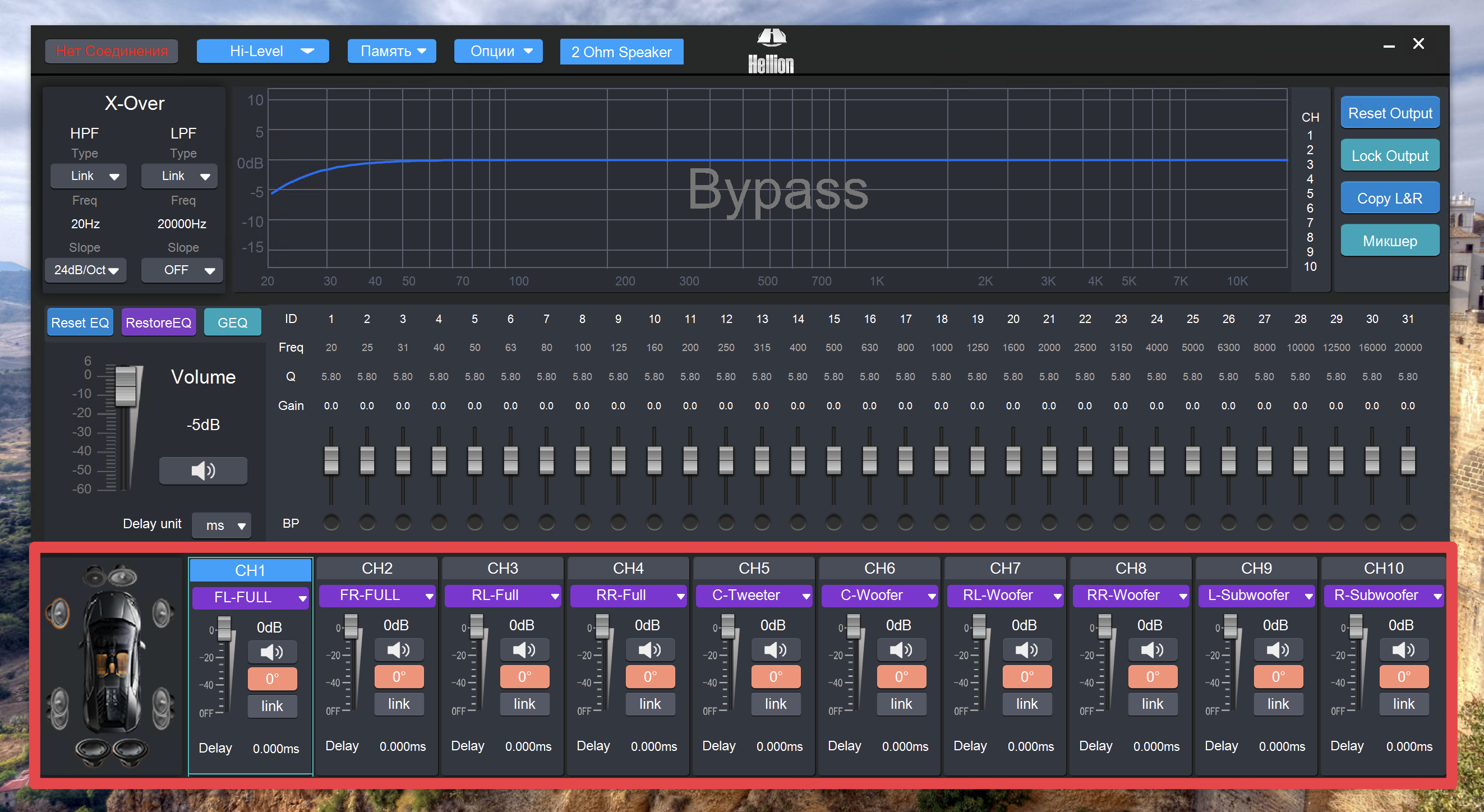Select the CH8 channel header
1484x812 pixels.
click(x=1130, y=569)
